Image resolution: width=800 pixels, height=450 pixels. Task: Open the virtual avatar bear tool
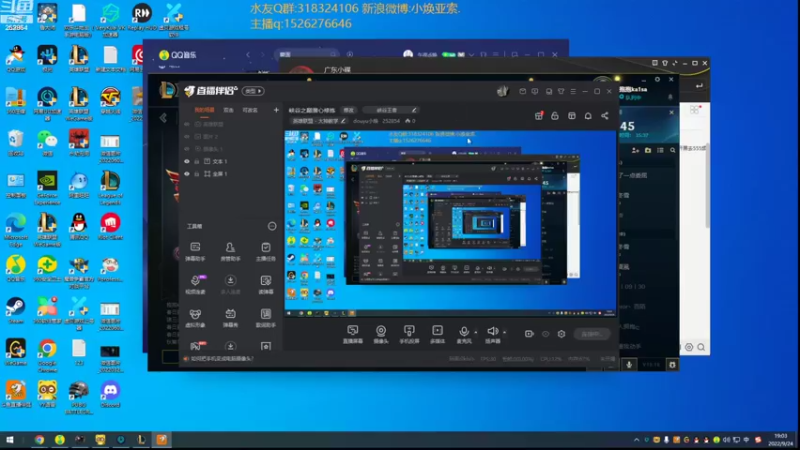(x=195, y=318)
